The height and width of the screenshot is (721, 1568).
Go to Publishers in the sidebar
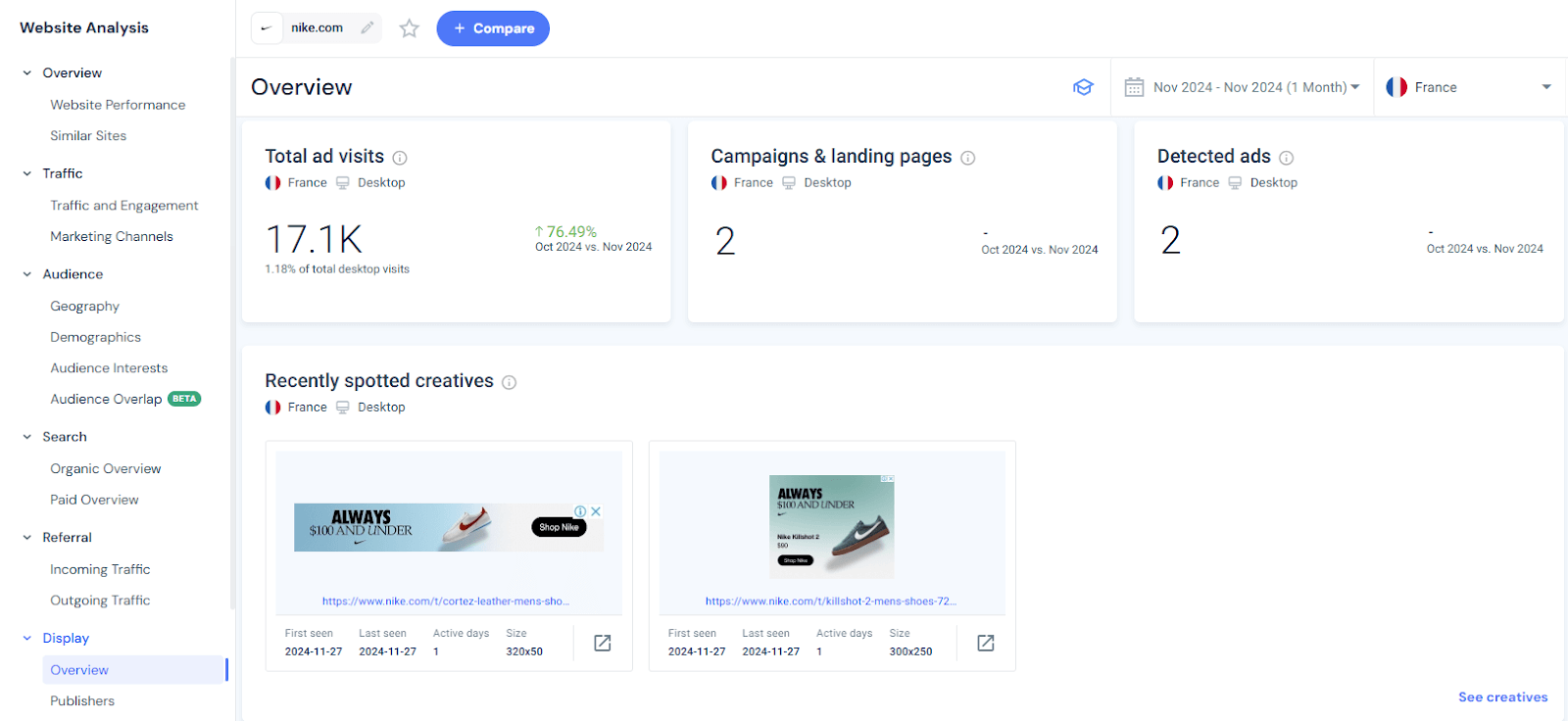(x=82, y=700)
